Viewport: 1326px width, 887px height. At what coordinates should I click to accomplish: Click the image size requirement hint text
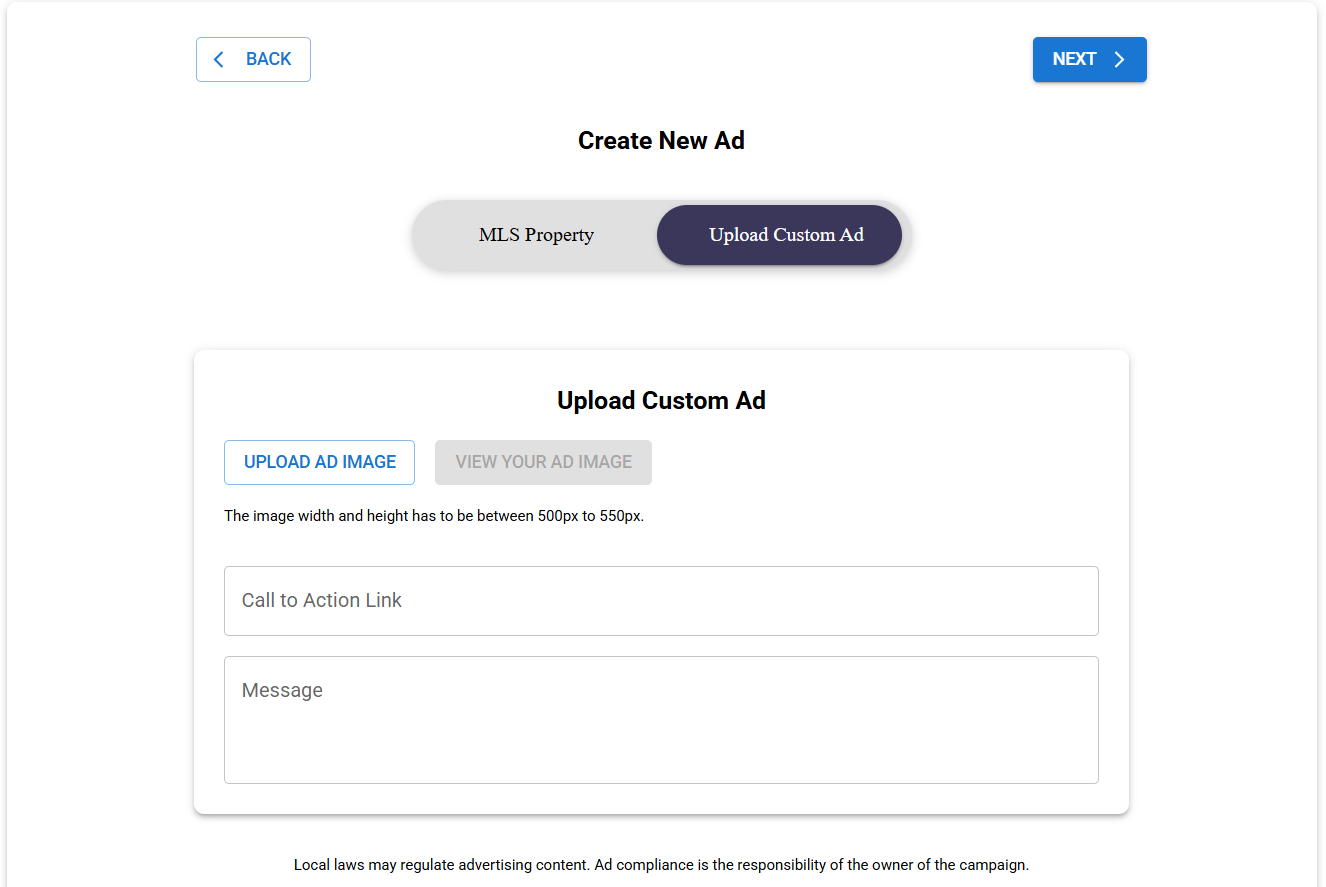click(434, 517)
